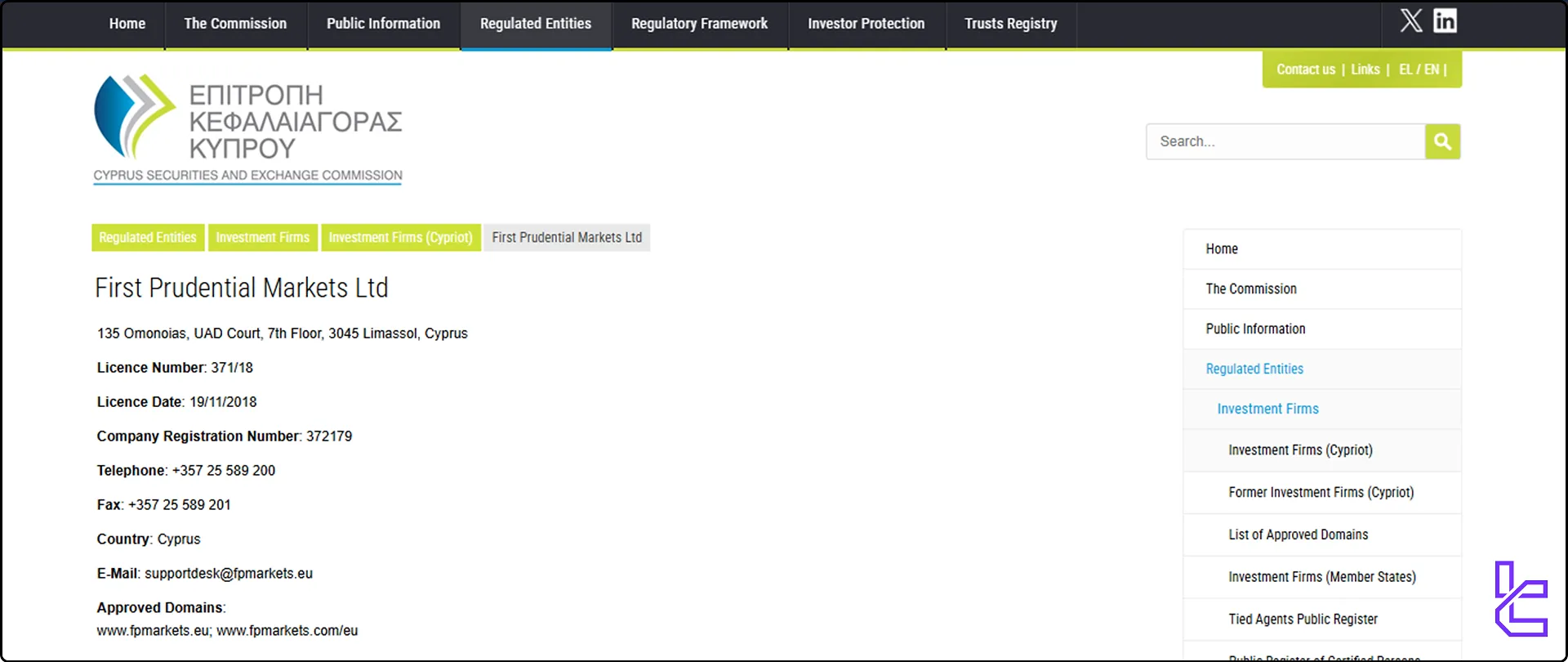The image size is (1568, 662).
Task: Click the Telephone +357 25 589 200
Action: pyautogui.click(x=186, y=471)
